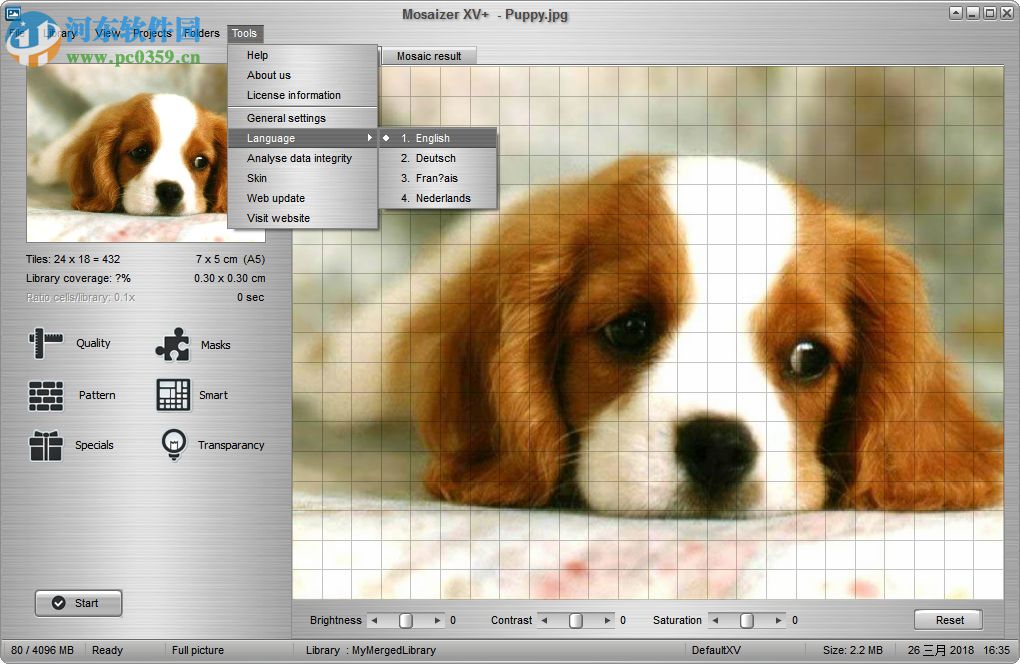Open the Projects menu
This screenshot has width=1020, height=664.
[x=152, y=33]
